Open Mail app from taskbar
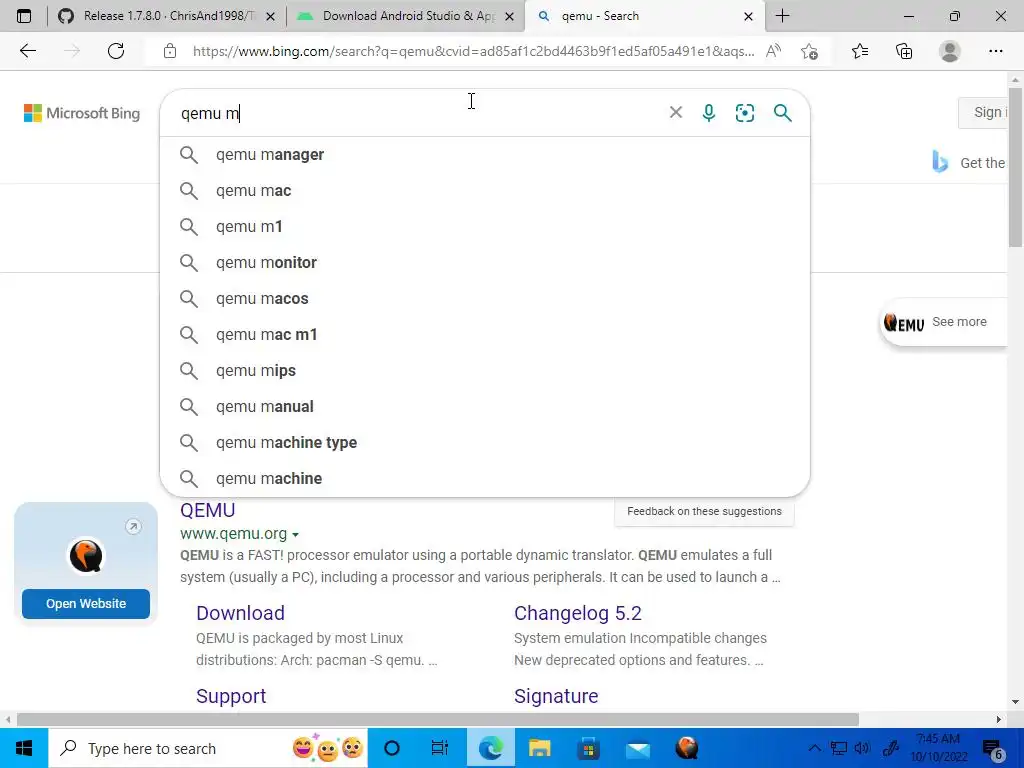The width and height of the screenshot is (1024, 768). pos(637,748)
